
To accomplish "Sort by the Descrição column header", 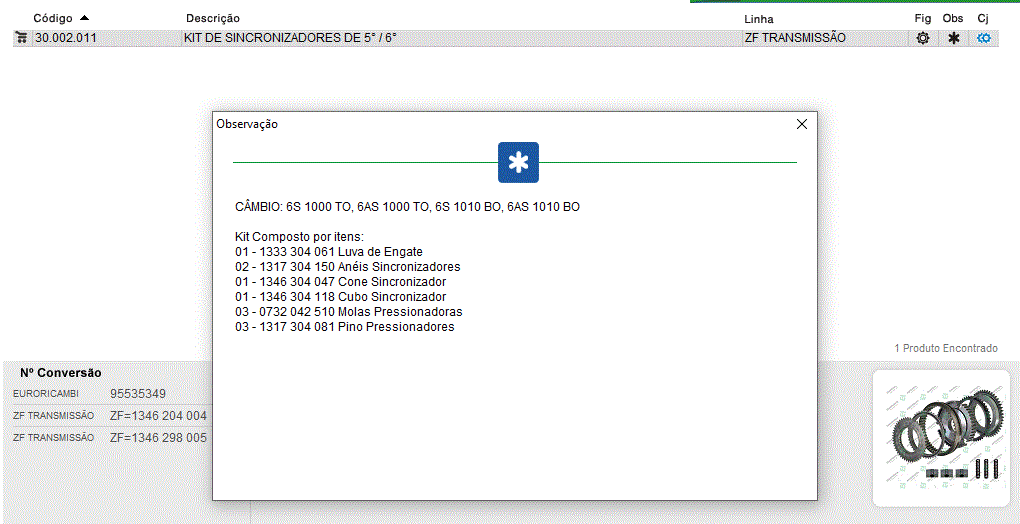I will [213, 19].
